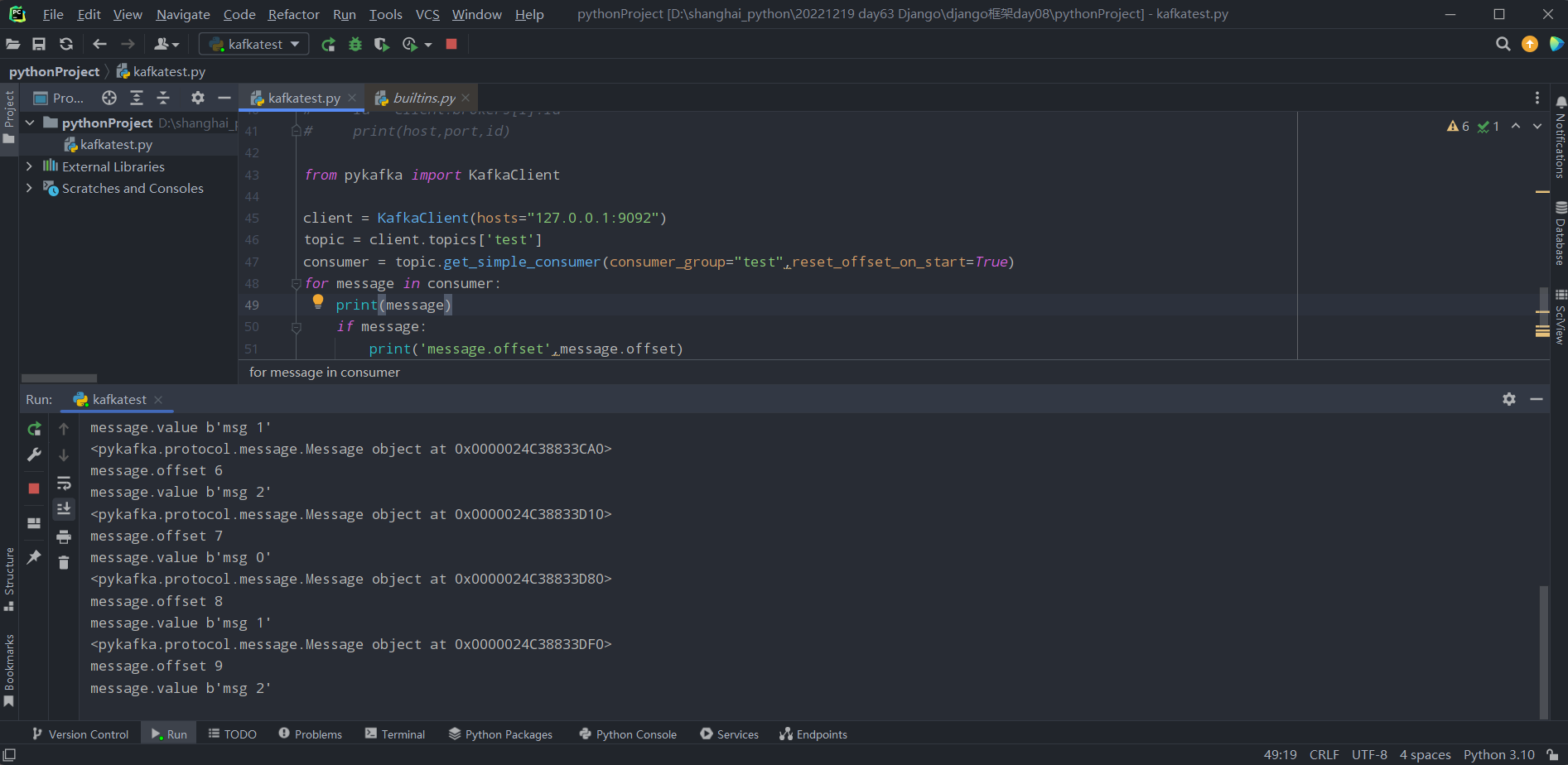Viewport: 1568px width, 765px height.
Task: Open the Python Console
Action: click(628, 734)
